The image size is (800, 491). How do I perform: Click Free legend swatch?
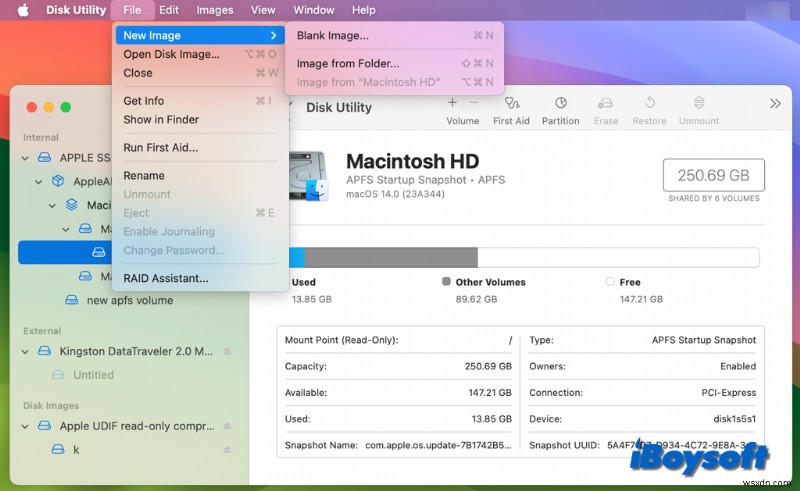point(610,281)
